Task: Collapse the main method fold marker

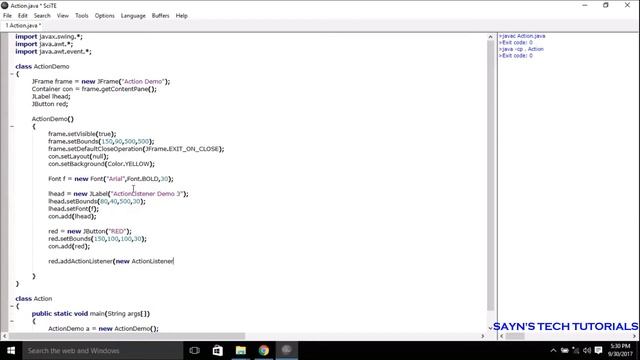Action: pos(12,321)
